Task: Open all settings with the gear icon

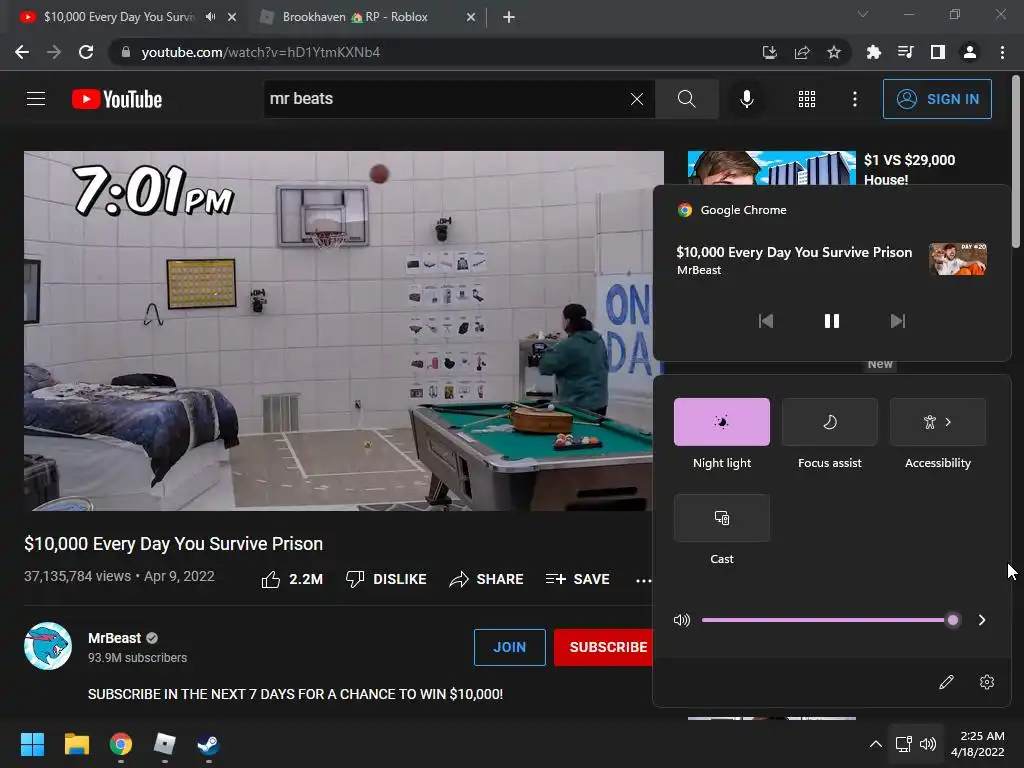Action: coord(987,682)
